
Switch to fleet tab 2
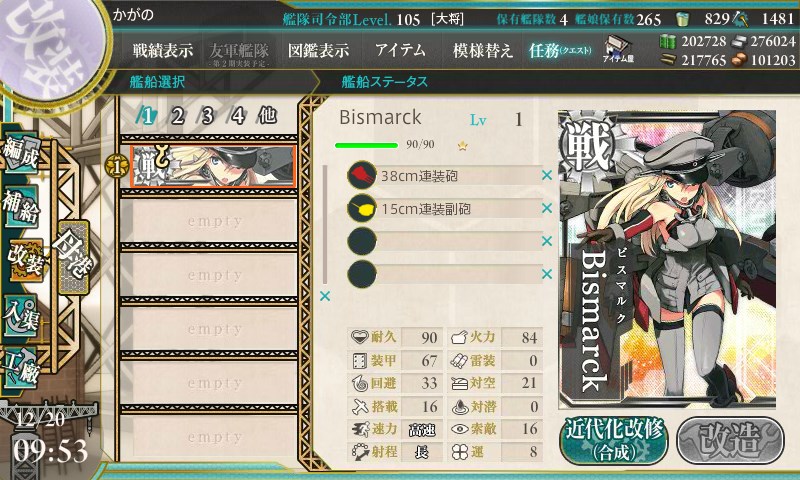pos(177,116)
